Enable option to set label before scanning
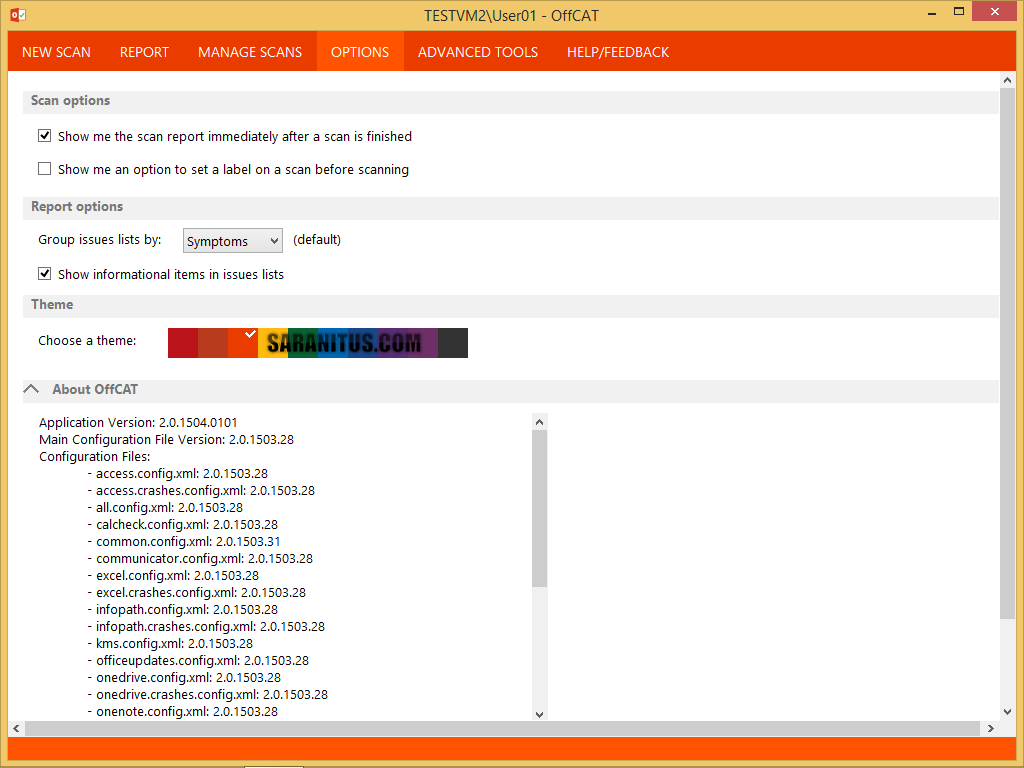 point(44,169)
